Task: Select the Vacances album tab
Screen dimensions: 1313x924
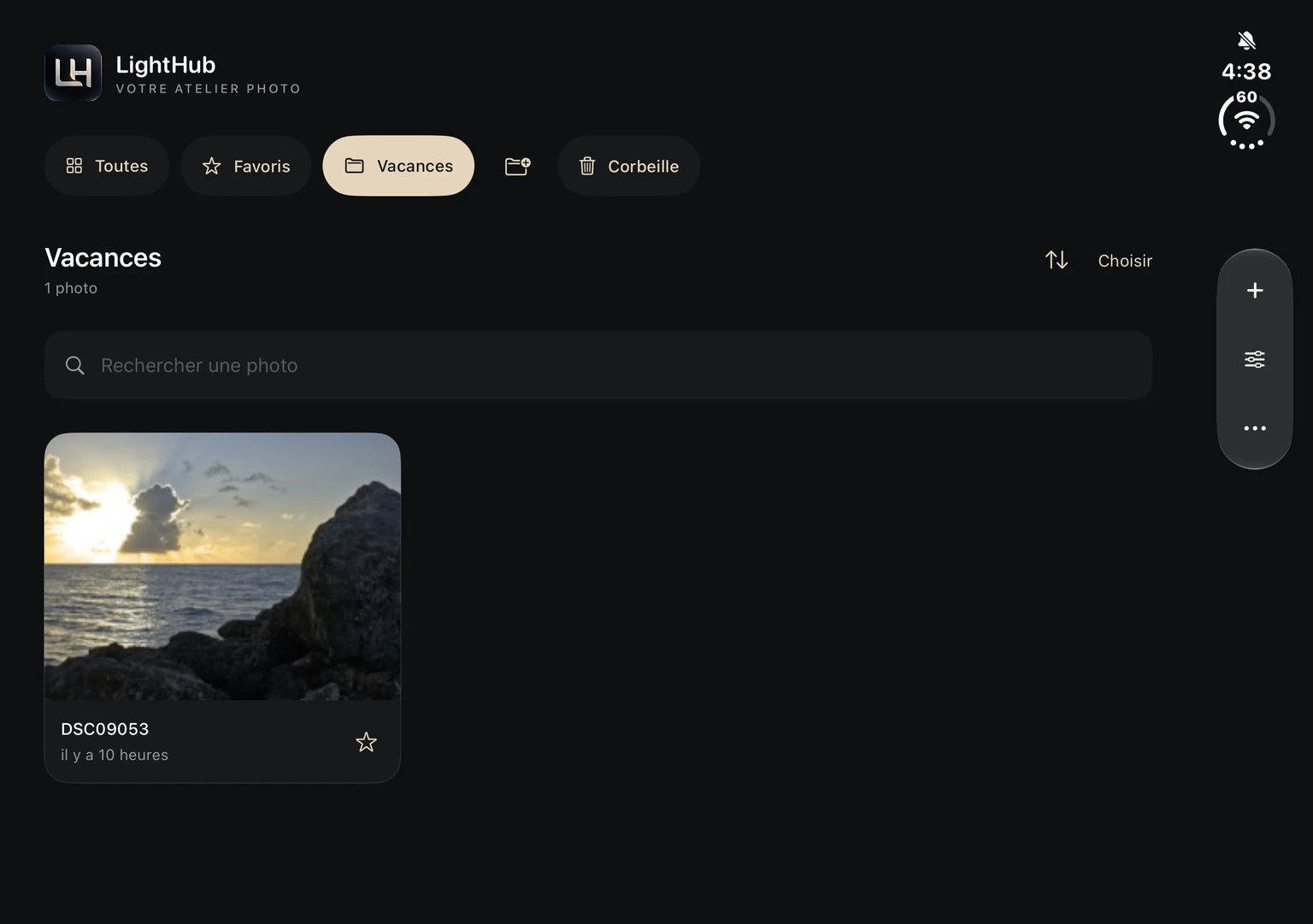Action: pos(398,166)
